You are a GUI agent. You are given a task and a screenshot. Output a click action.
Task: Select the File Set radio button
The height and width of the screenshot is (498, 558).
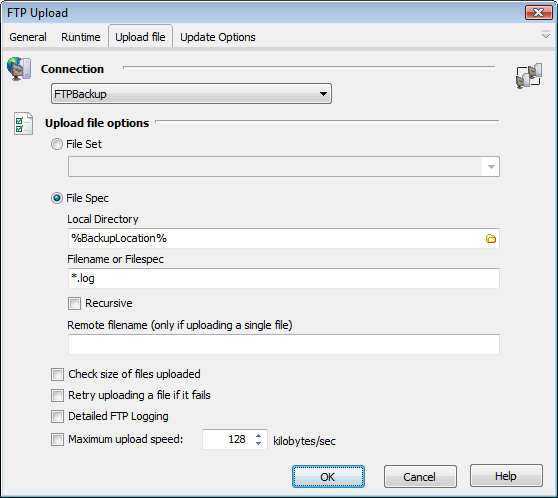coord(57,144)
